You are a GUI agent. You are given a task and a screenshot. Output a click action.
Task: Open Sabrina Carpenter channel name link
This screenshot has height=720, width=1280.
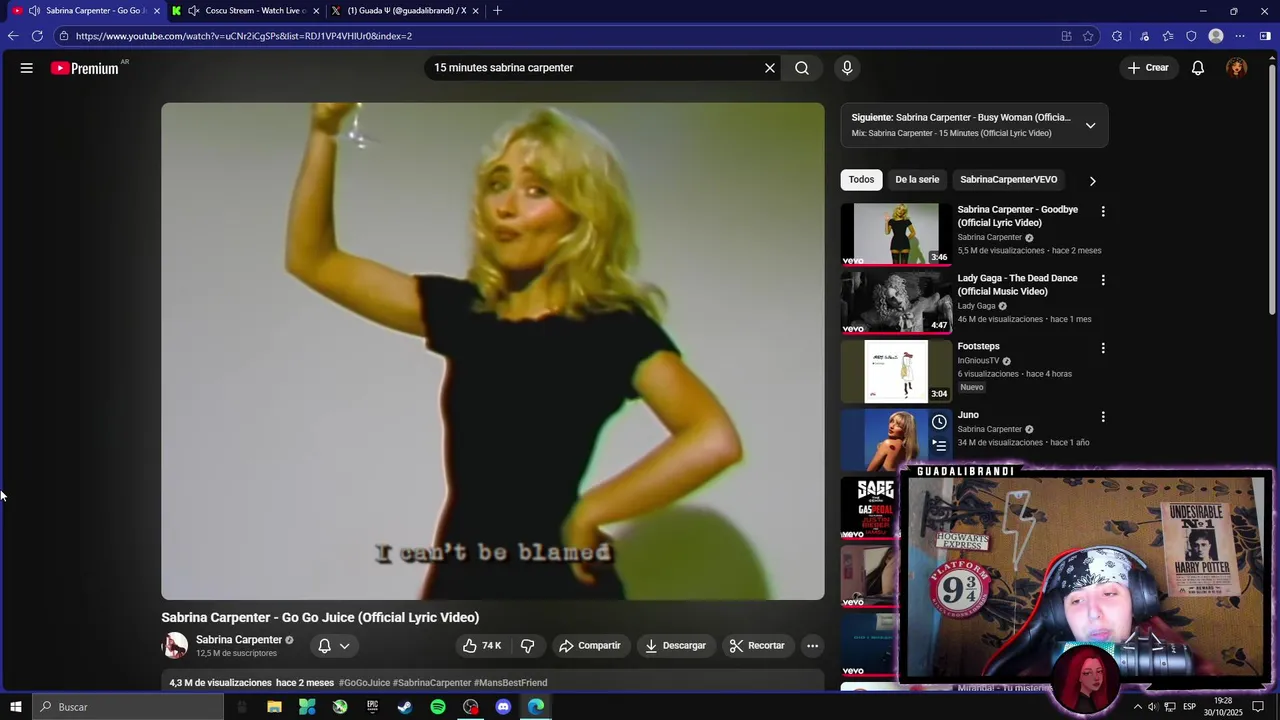tap(239, 640)
